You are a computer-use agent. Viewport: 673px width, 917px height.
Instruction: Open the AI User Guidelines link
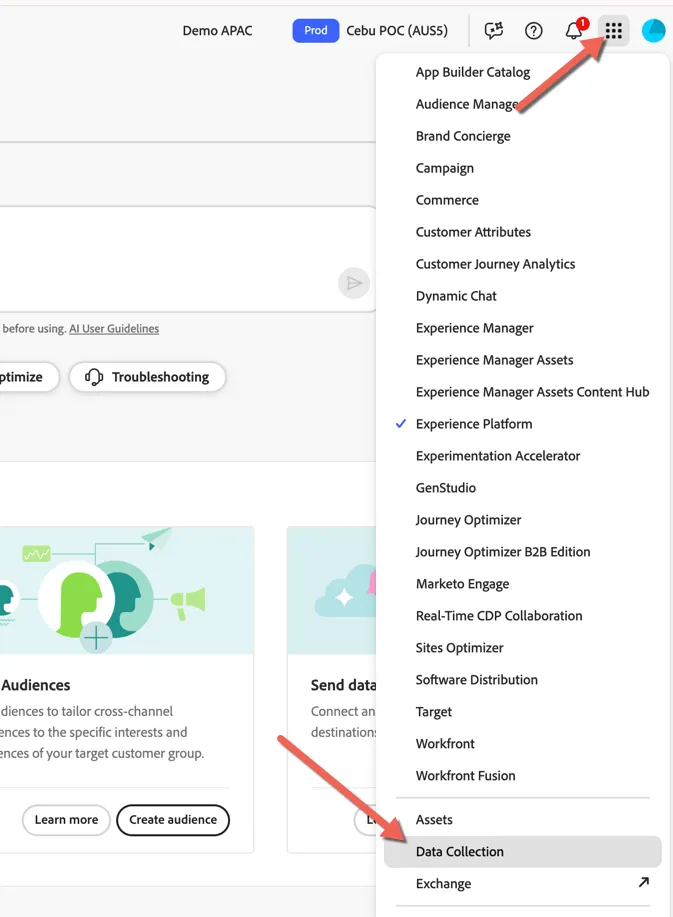pyautogui.click(x=114, y=329)
